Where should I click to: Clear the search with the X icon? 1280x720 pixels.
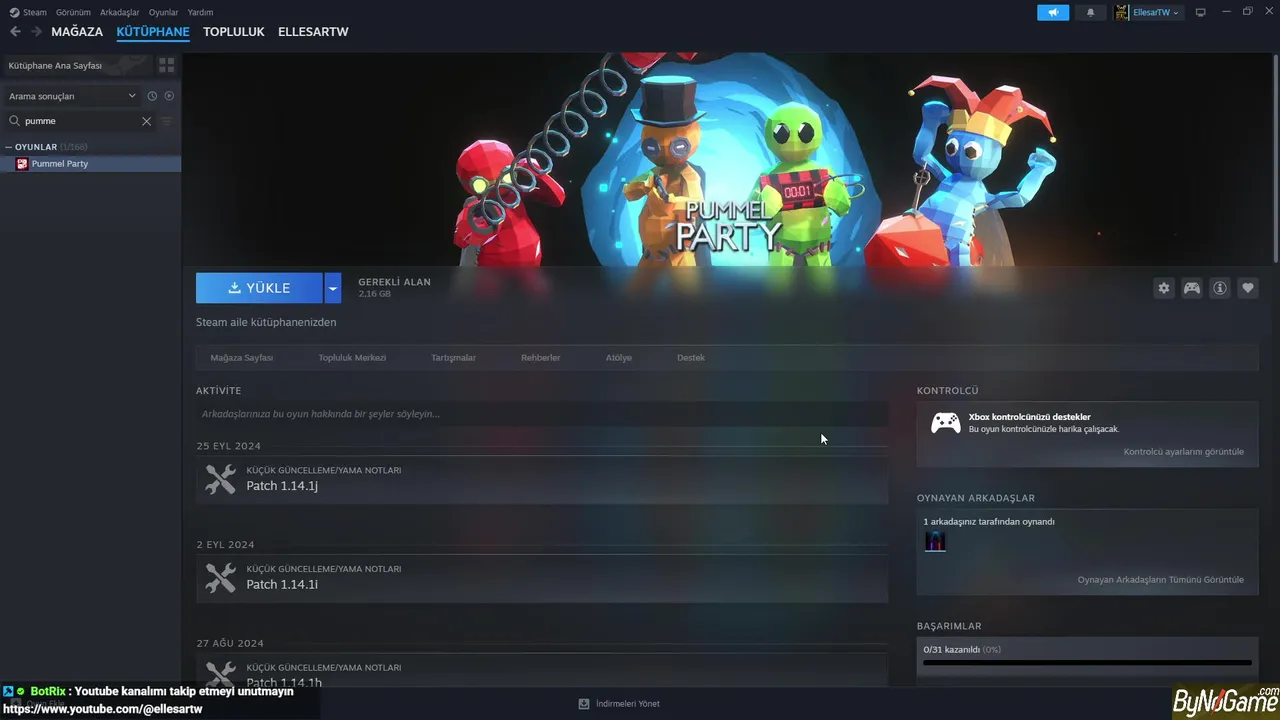(x=146, y=121)
